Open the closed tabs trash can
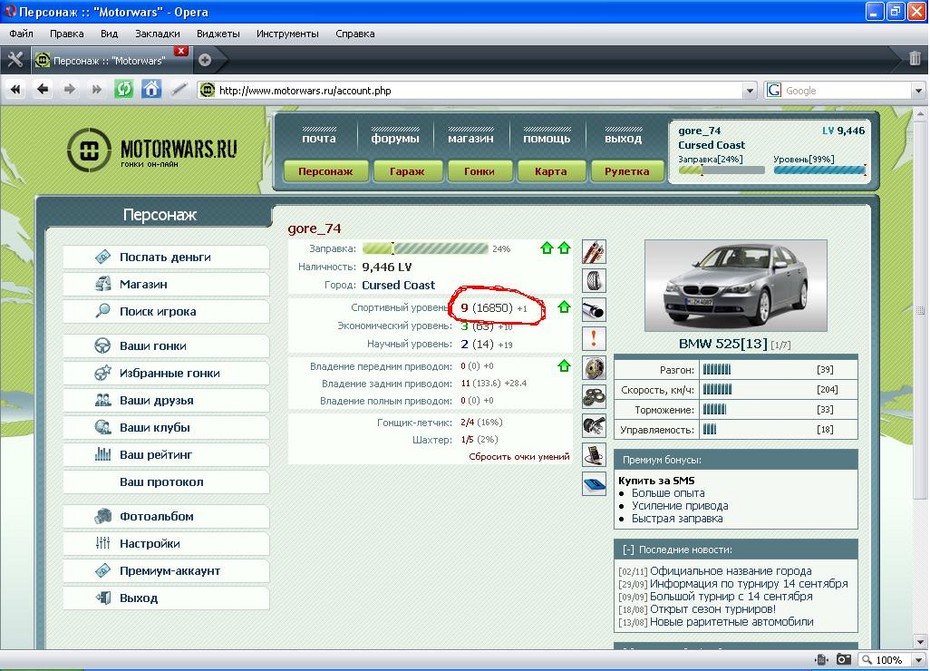The width and height of the screenshot is (930, 671). (x=915, y=58)
